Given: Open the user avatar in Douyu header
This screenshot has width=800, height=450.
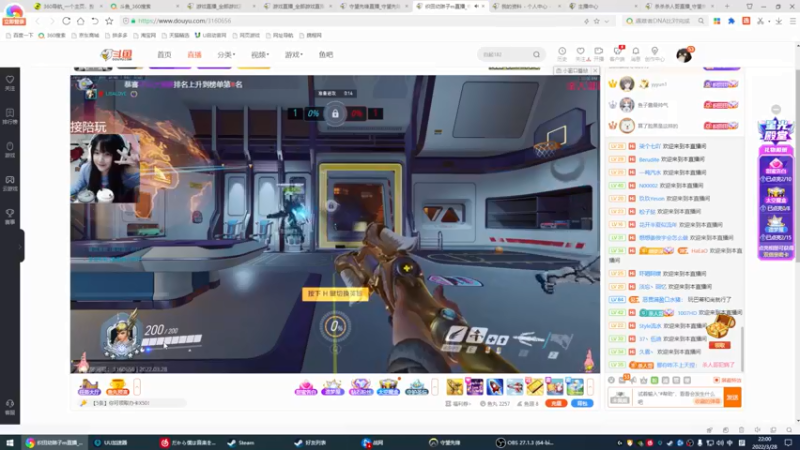Looking at the screenshot, I should pyautogui.click(x=684, y=55).
